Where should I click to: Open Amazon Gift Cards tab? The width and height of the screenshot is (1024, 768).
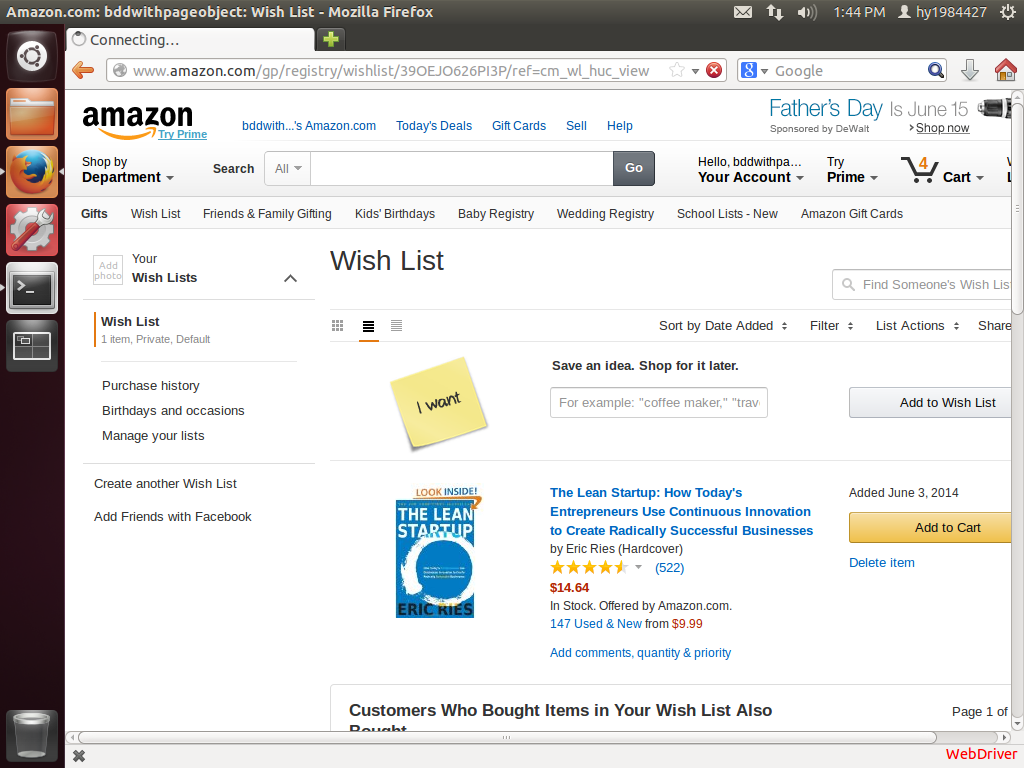(x=852, y=214)
